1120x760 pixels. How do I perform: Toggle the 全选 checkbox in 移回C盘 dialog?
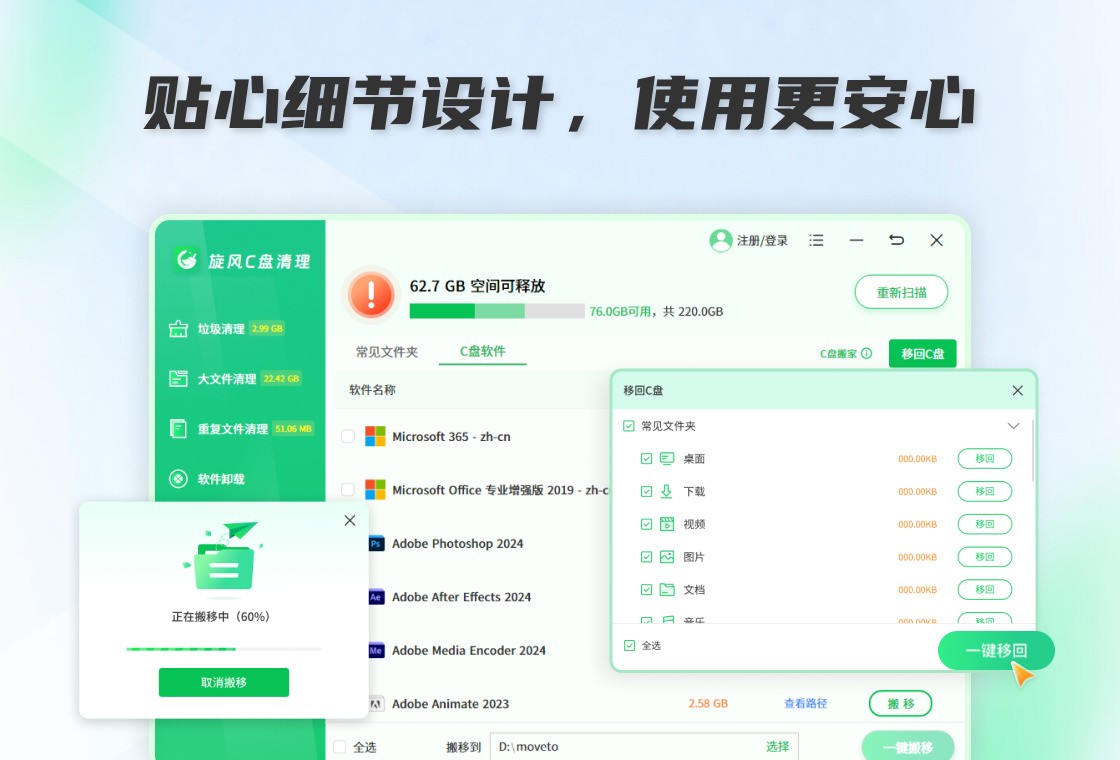(x=629, y=646)
